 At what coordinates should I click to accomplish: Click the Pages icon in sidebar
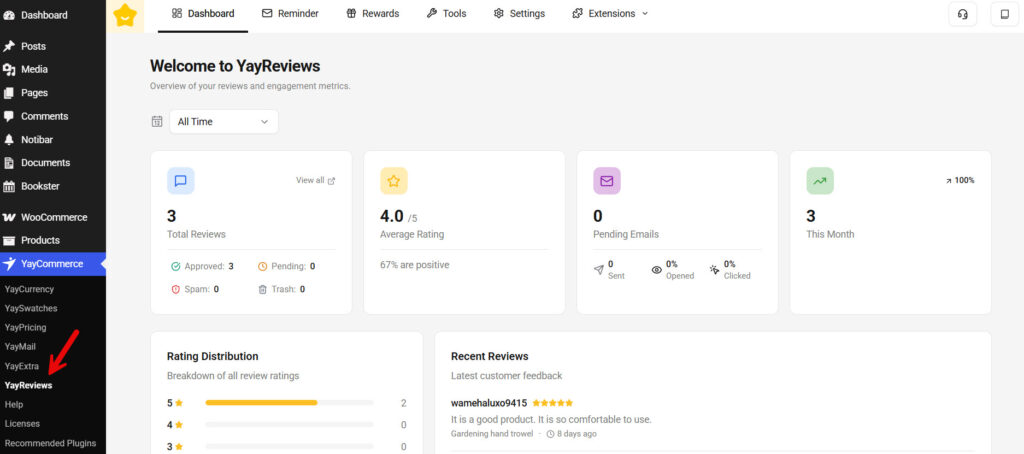[9, 93]
